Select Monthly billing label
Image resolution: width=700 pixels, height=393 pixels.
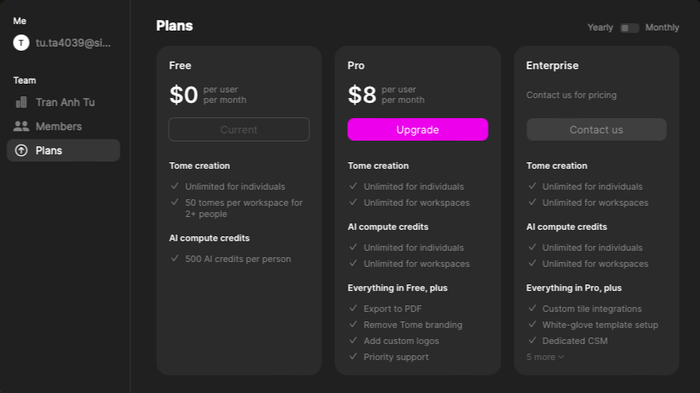pos(662,28)
